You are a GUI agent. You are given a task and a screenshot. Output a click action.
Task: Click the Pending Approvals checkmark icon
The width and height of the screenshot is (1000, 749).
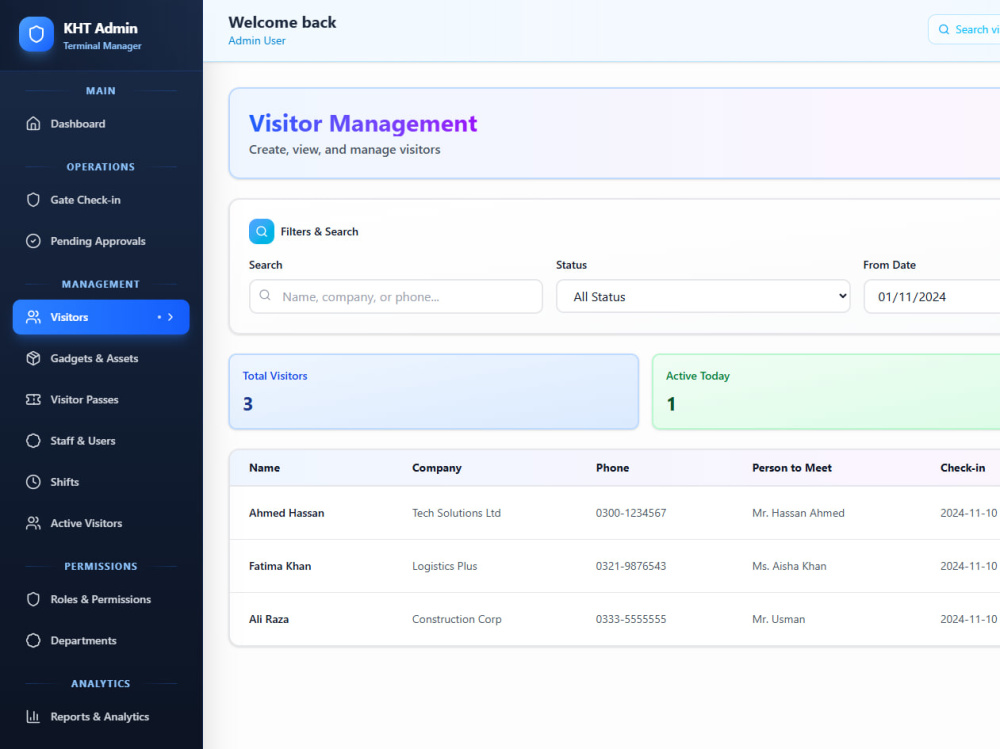pyautogui.click(x=33, y=241)
